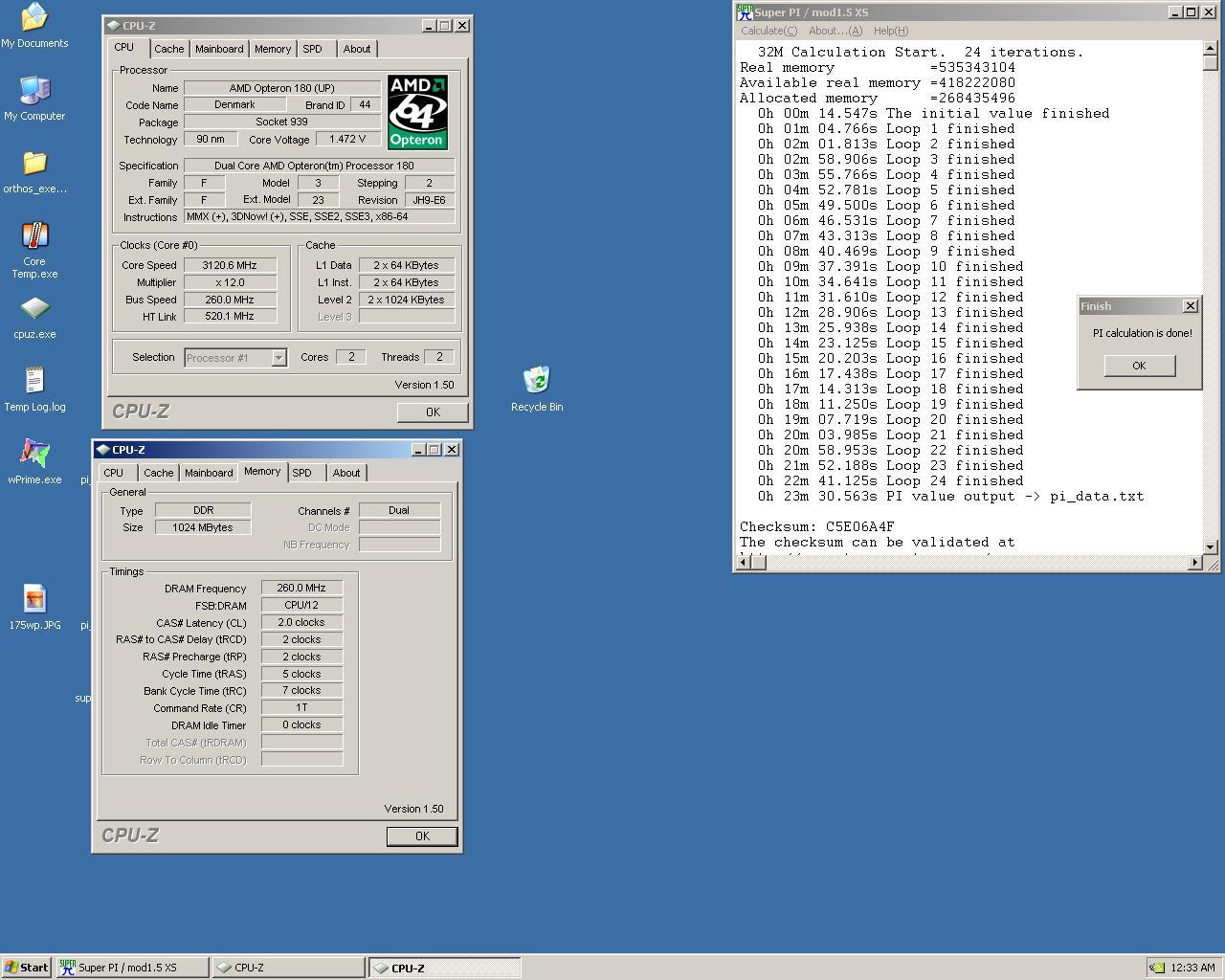The image size is (1225, 980).
Task: Select CPU tab in lower CPU-Z window
Action: tap(114, 473)
